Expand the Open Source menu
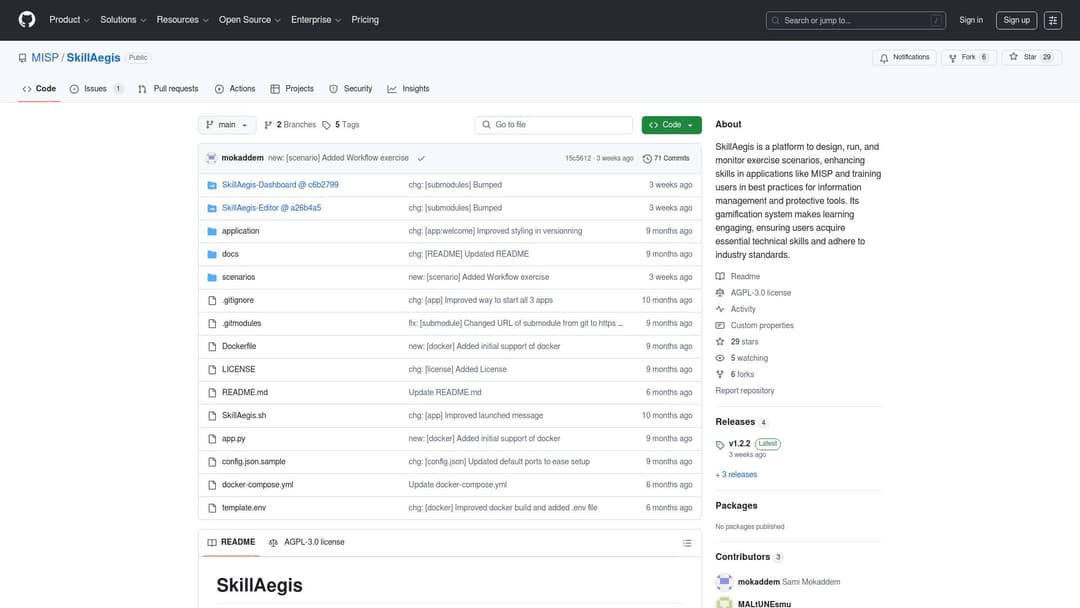This screenshot has height=608, width=1080. (249, 20)
